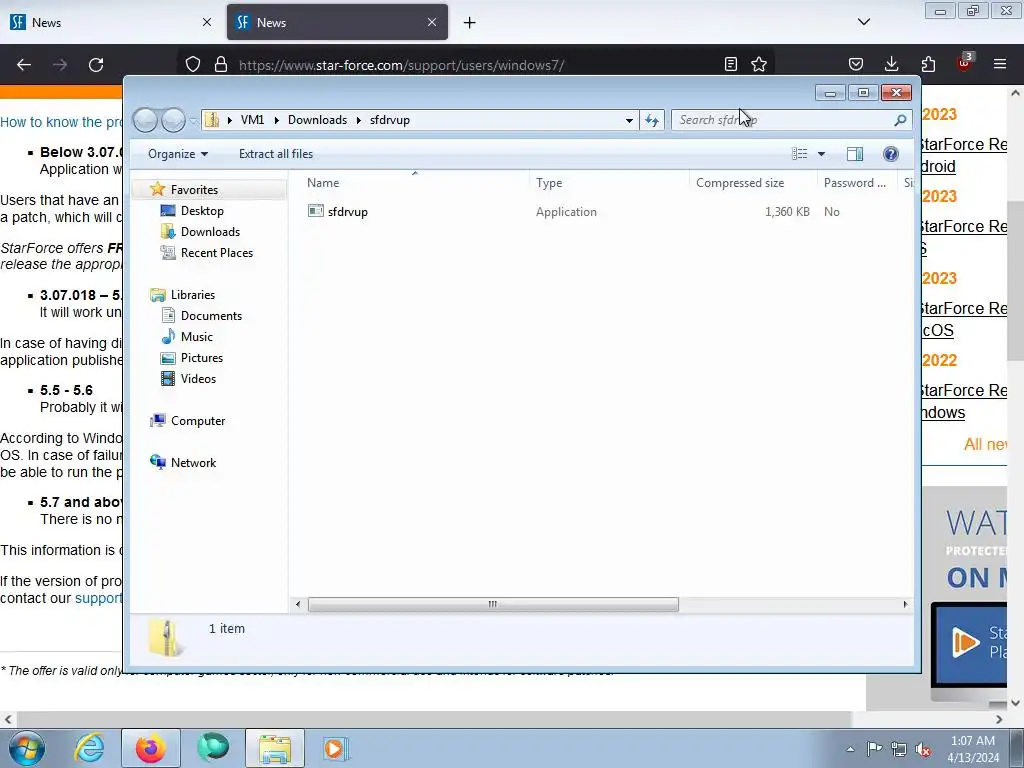Open Explorer Help with the question mark icon
The image size is (1024, 768).
pos(891,153)
